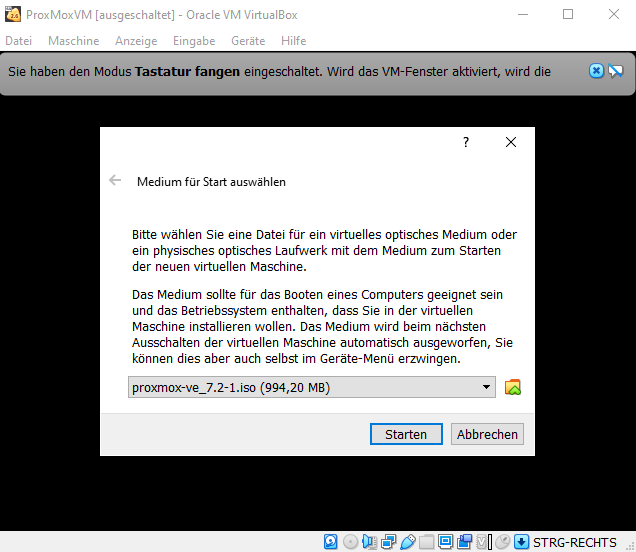Click the Abbrechen button

(x=487, y=434)
